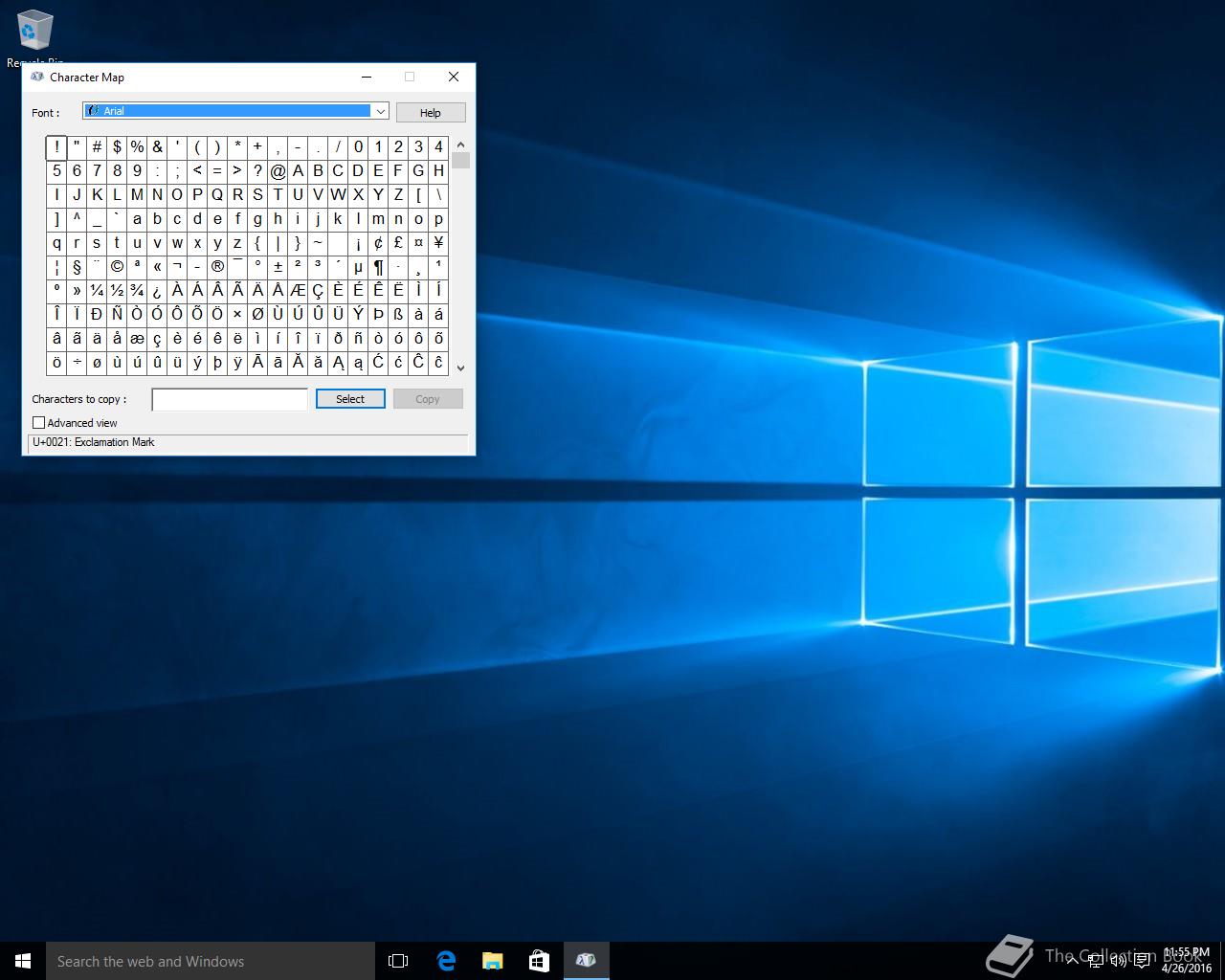Click the greyed Copy button
Screen dimensions: 1225x980
(428, 399)
